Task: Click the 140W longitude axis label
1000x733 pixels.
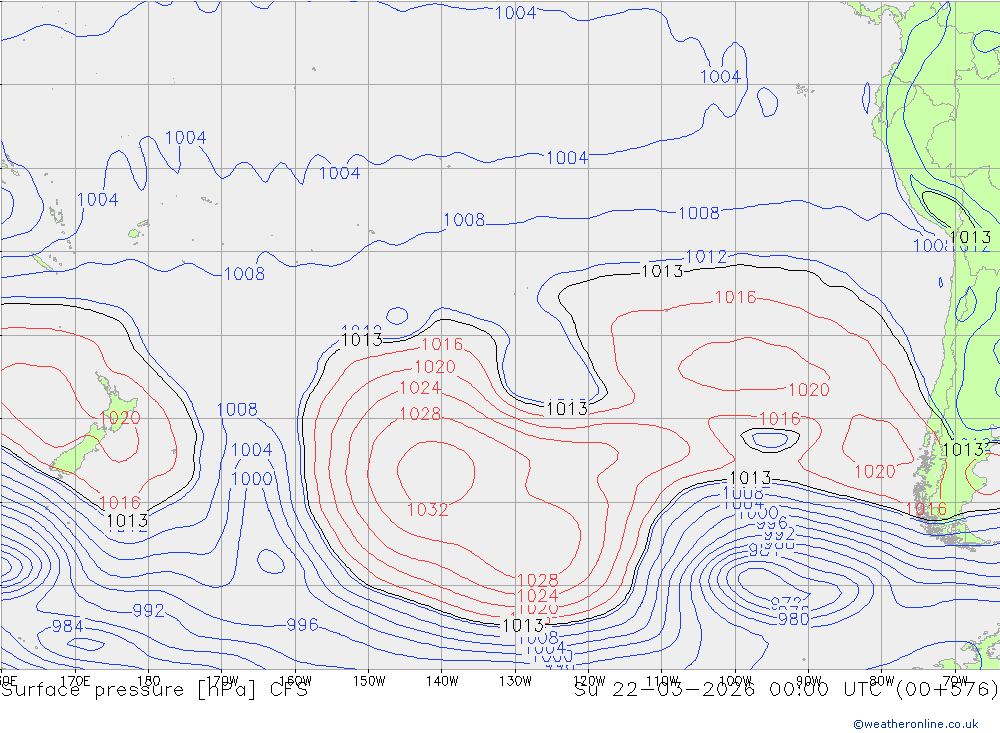Action: [x=442, y=681]
